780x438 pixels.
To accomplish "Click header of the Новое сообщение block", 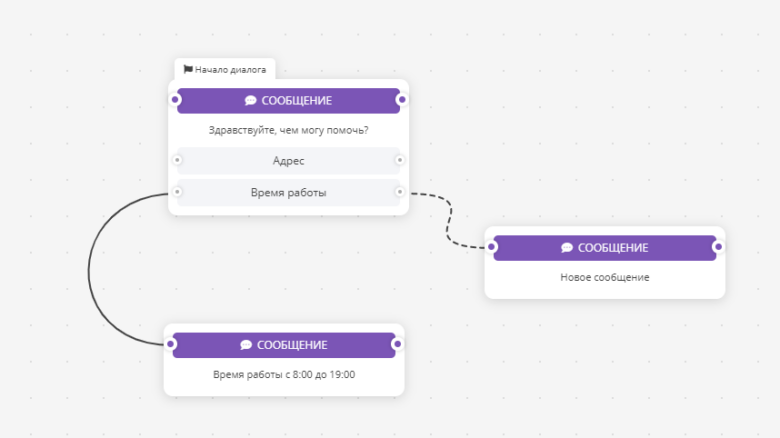I will [605, 248].
